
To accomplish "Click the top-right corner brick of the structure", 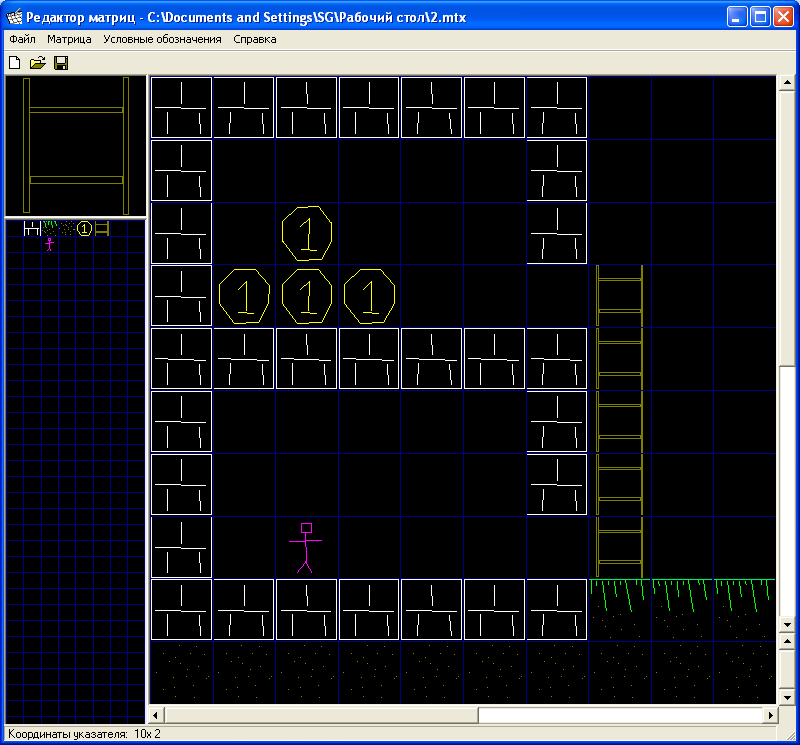I will [x=557, y=108].
